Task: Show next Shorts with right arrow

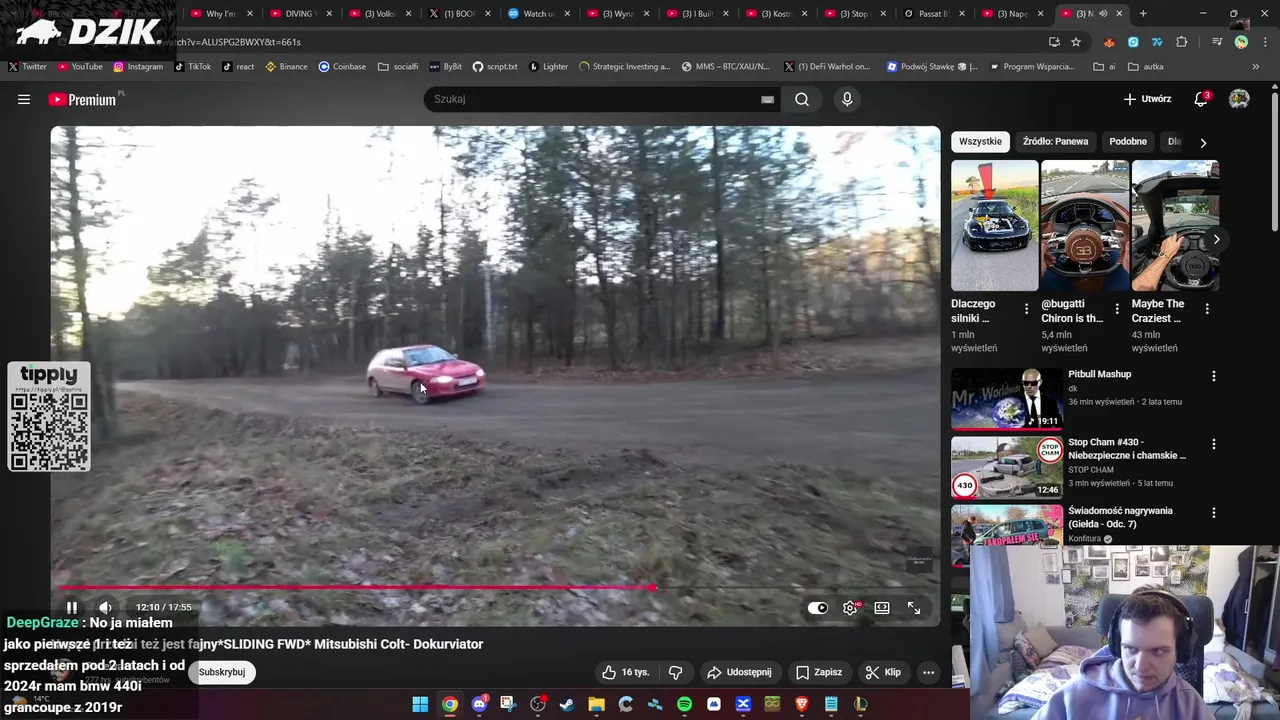Action: [x=1216, y=240]
